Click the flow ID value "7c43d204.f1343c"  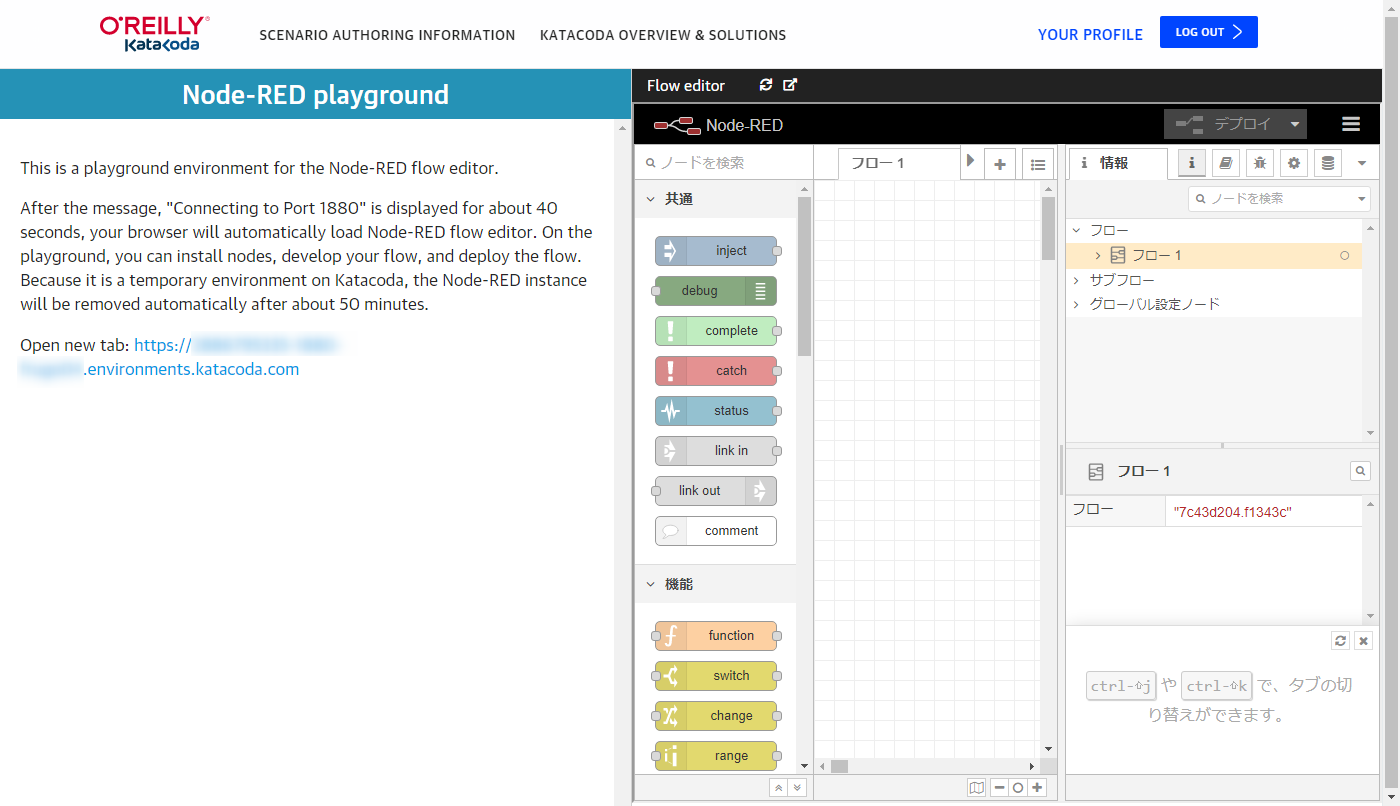tap(1233, 512)
